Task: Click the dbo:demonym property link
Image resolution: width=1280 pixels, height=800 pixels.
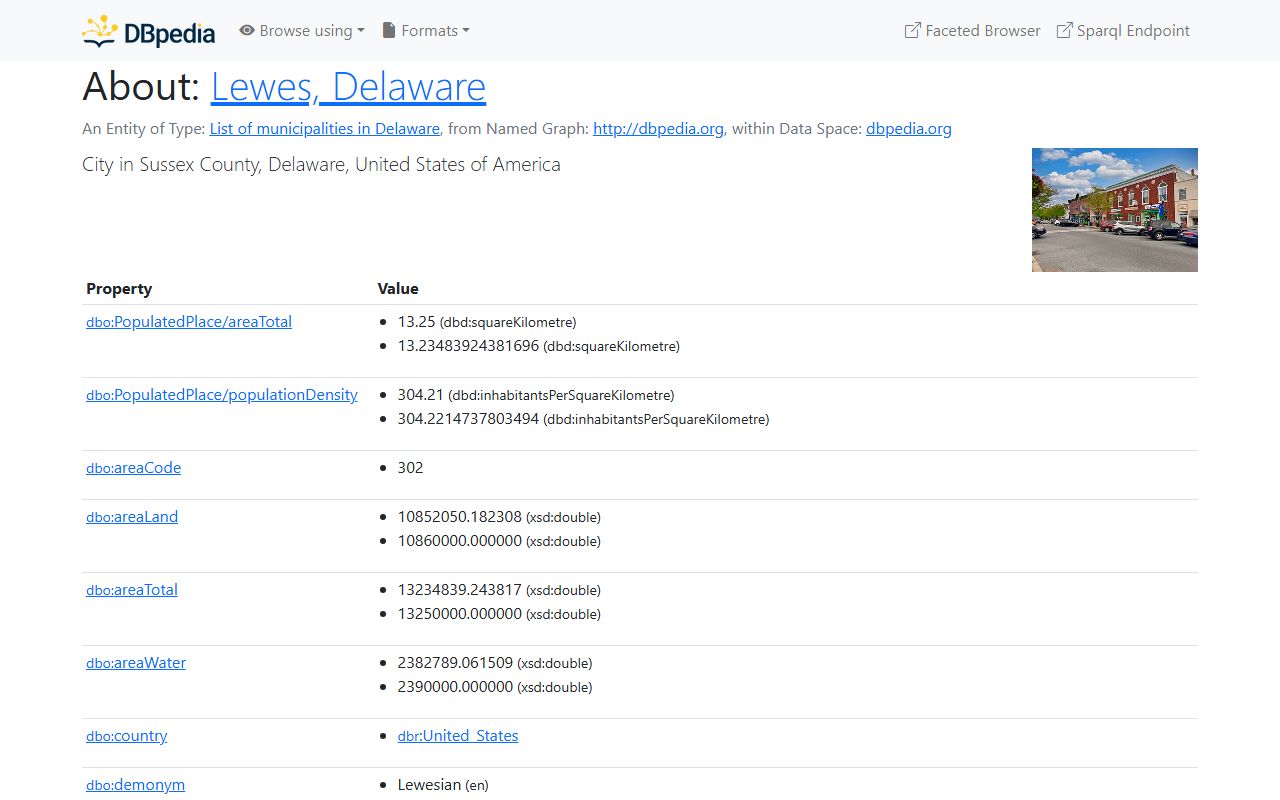Action: [x=135, y=785]
